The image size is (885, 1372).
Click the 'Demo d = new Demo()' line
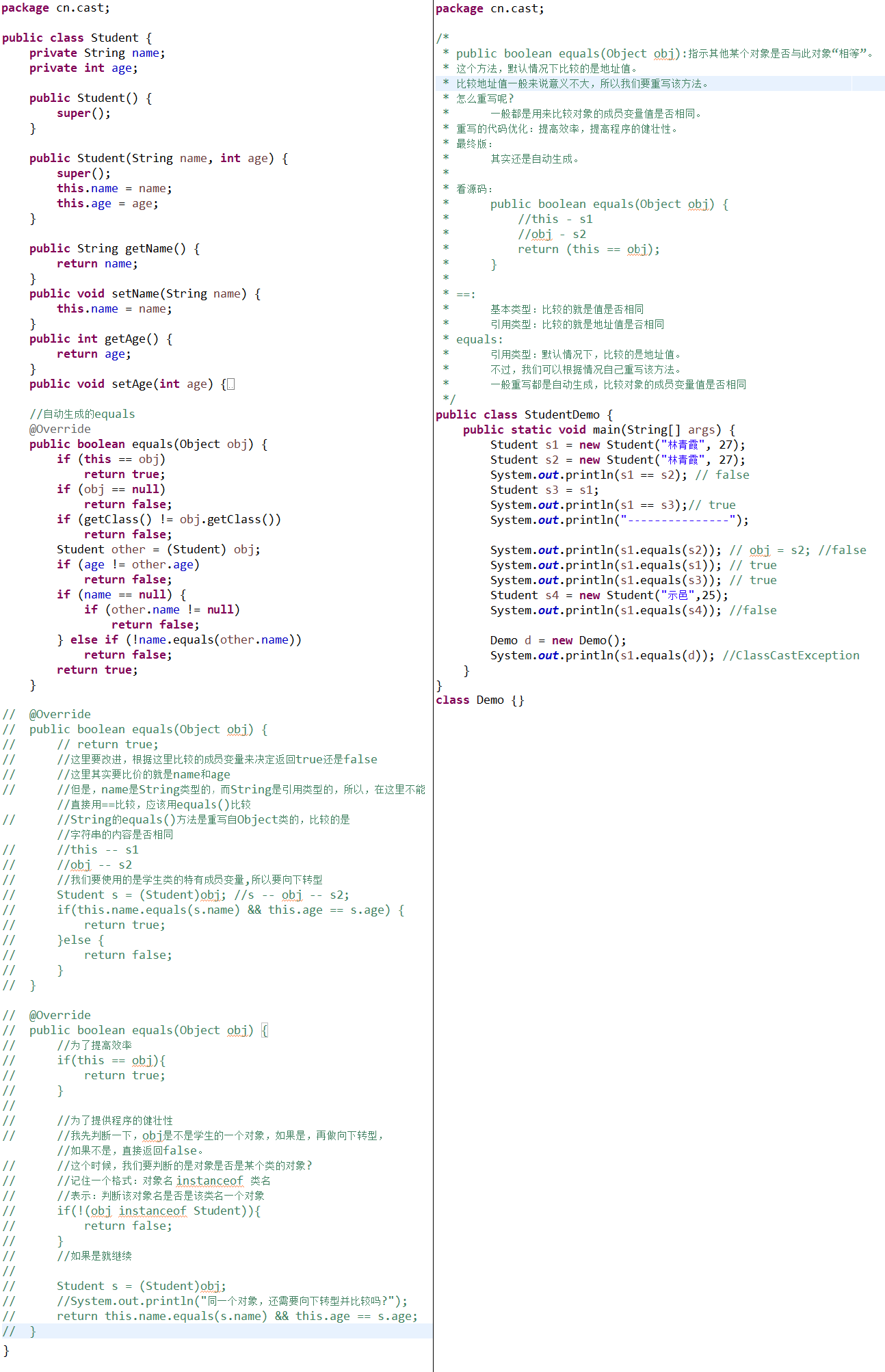(x=557, y=641)
